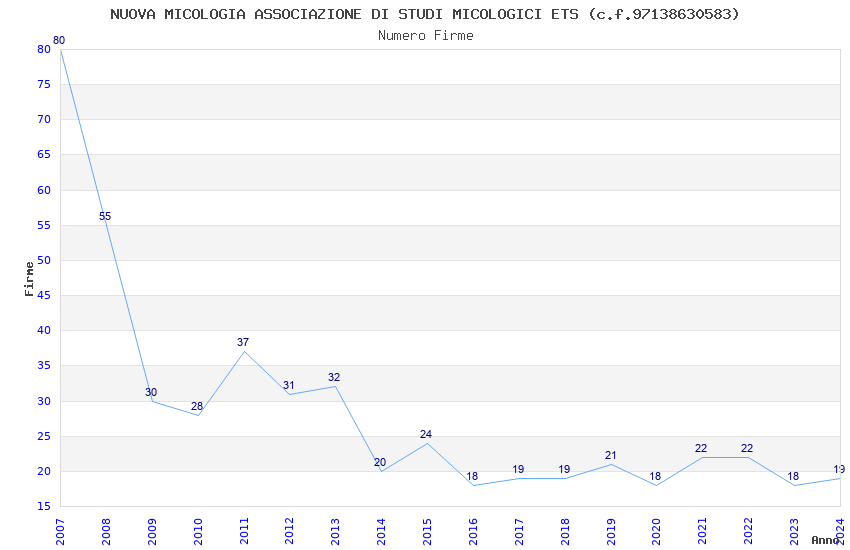Click the 21 data label for 2019

(610, 455)
